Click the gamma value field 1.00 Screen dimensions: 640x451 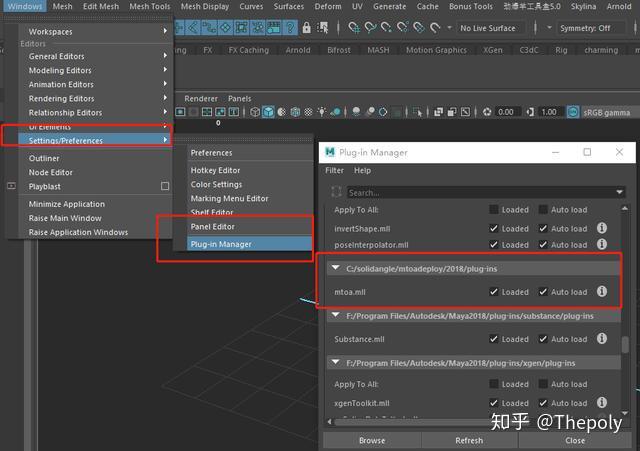tap(549, 112)
